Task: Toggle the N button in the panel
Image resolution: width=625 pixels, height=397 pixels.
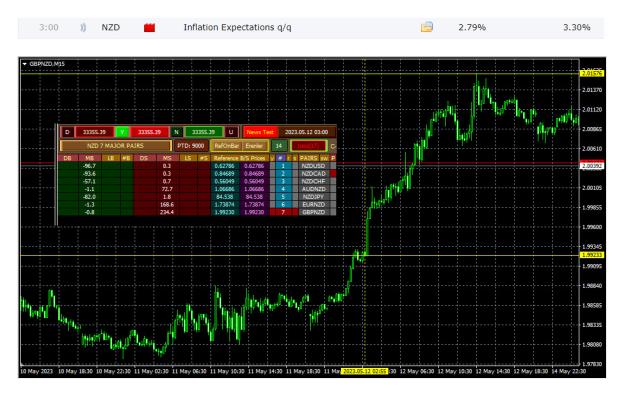Action: 177,132
